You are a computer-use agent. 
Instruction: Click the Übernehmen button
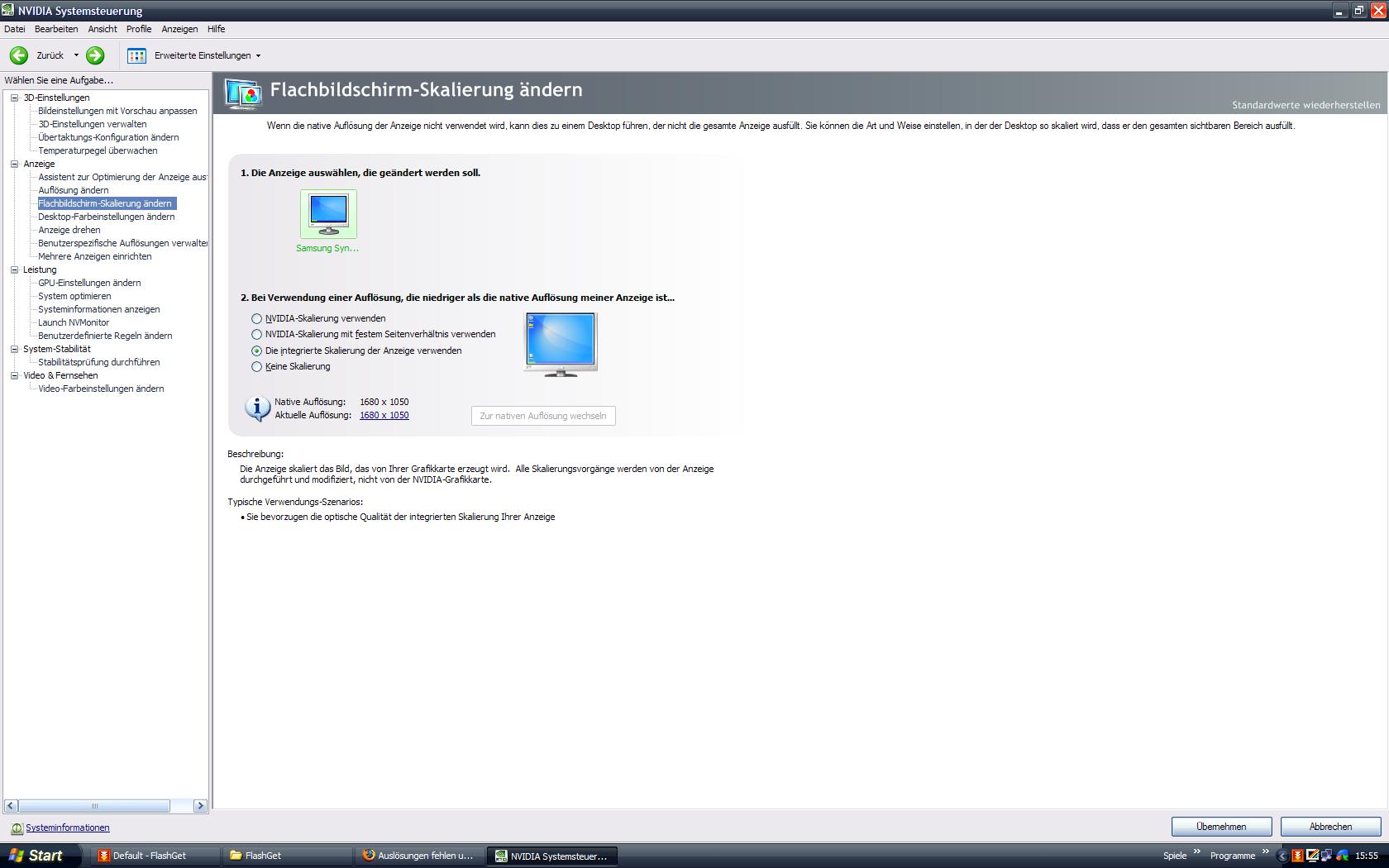pyautogui.click(x=1221, y=827)
